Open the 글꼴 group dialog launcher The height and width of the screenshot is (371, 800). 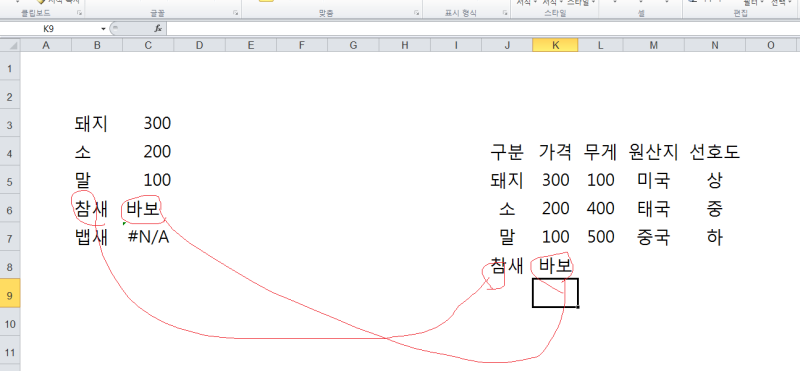coord(236,13)
